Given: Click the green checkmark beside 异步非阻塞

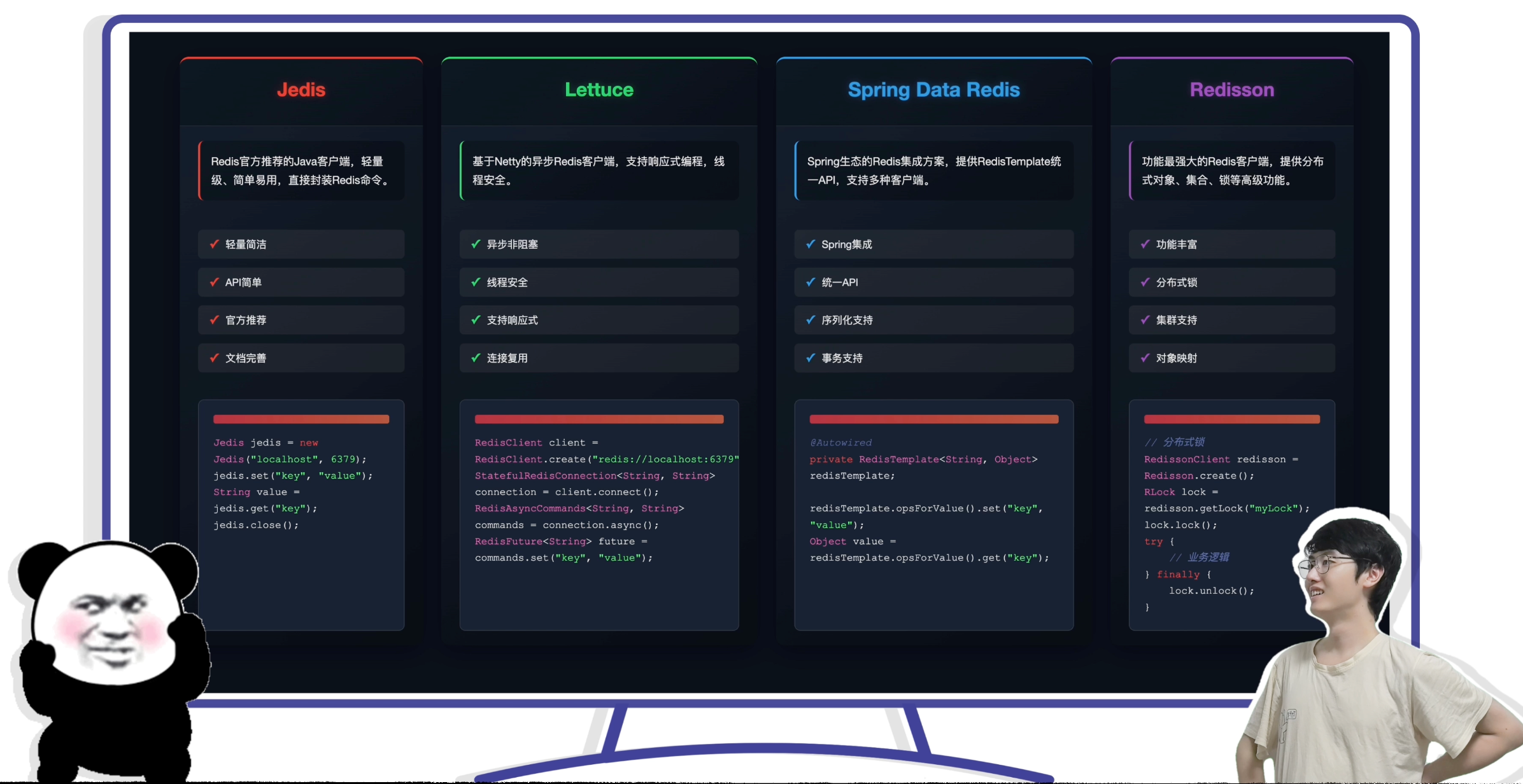Looking at the screenshot, I should tap(476, 244).
